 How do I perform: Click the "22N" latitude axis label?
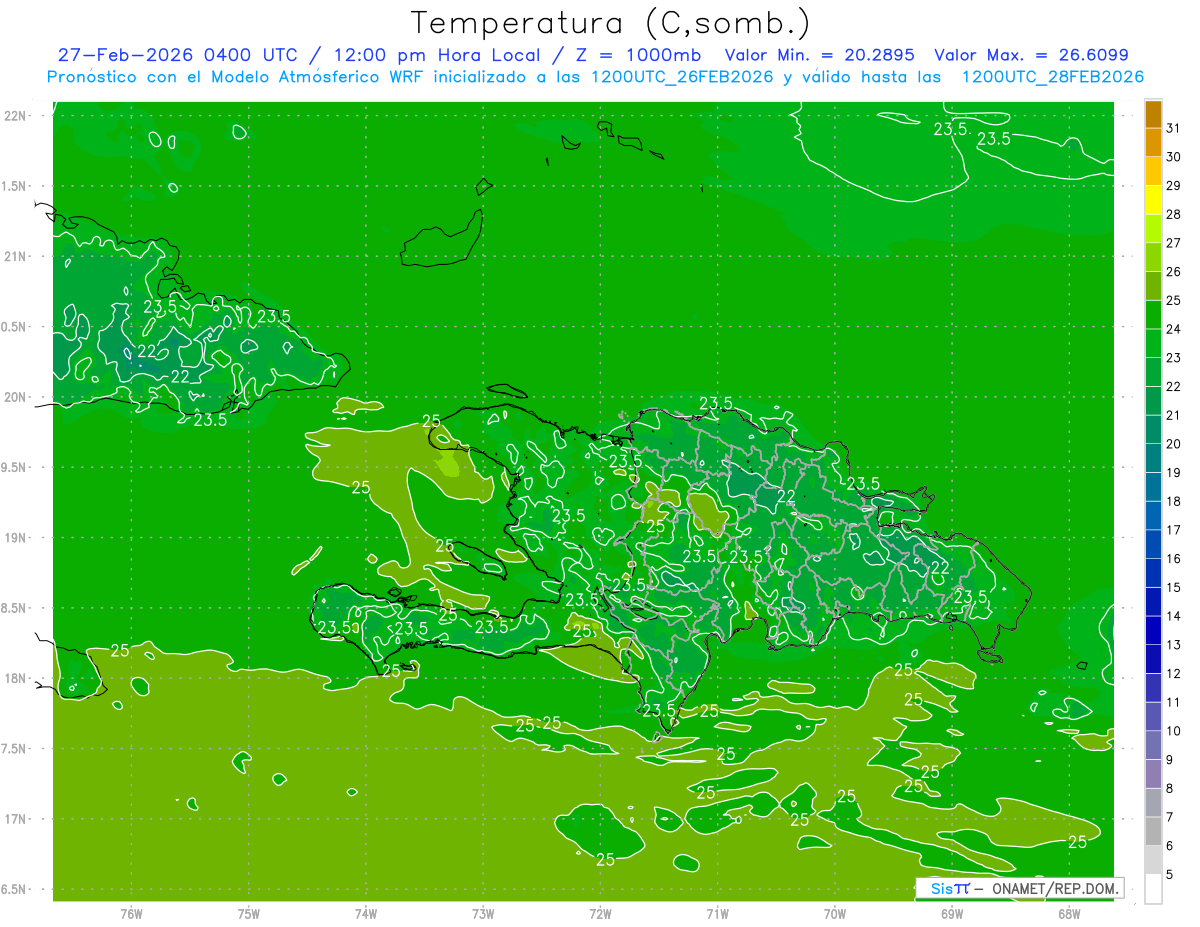coord(16,116)
